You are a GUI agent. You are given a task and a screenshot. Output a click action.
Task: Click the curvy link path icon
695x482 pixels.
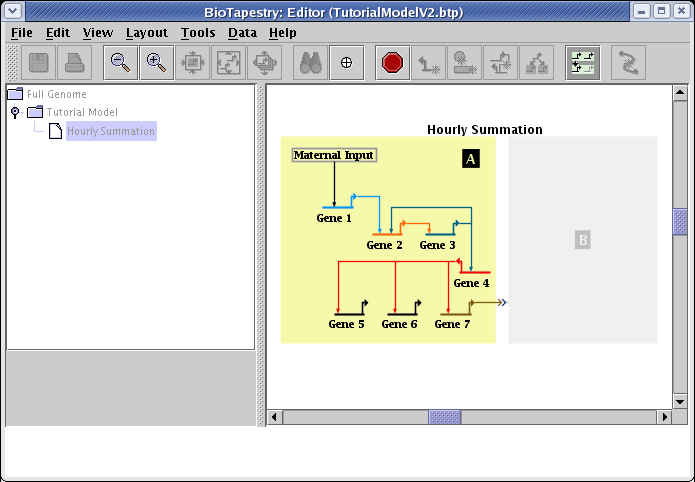(x=628, y=62)
